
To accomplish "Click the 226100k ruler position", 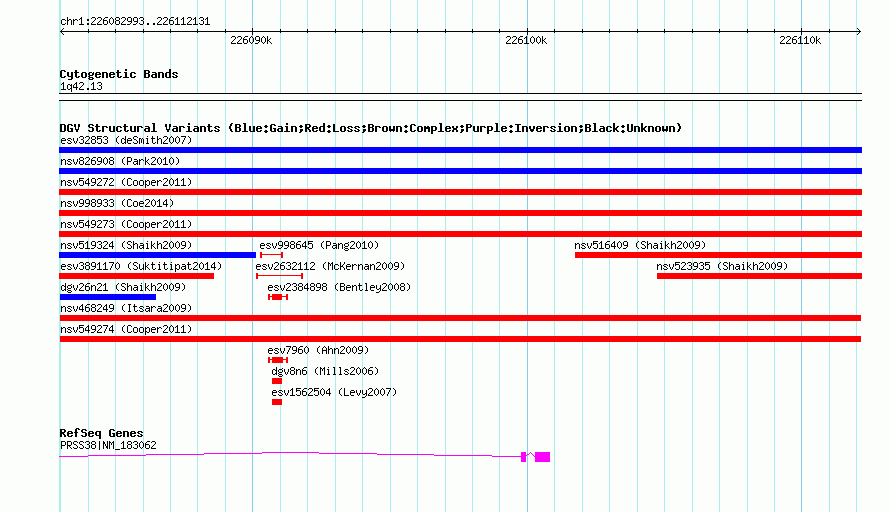I will point(526,40).
